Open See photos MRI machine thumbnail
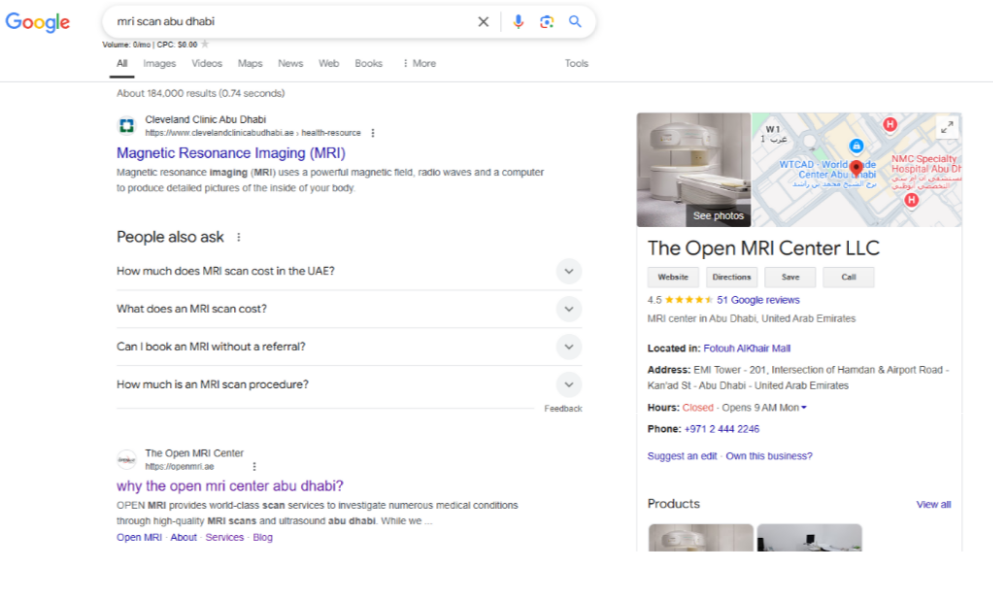Image resolution: width=993 pixels, height=601 pixels. [694, 170]
